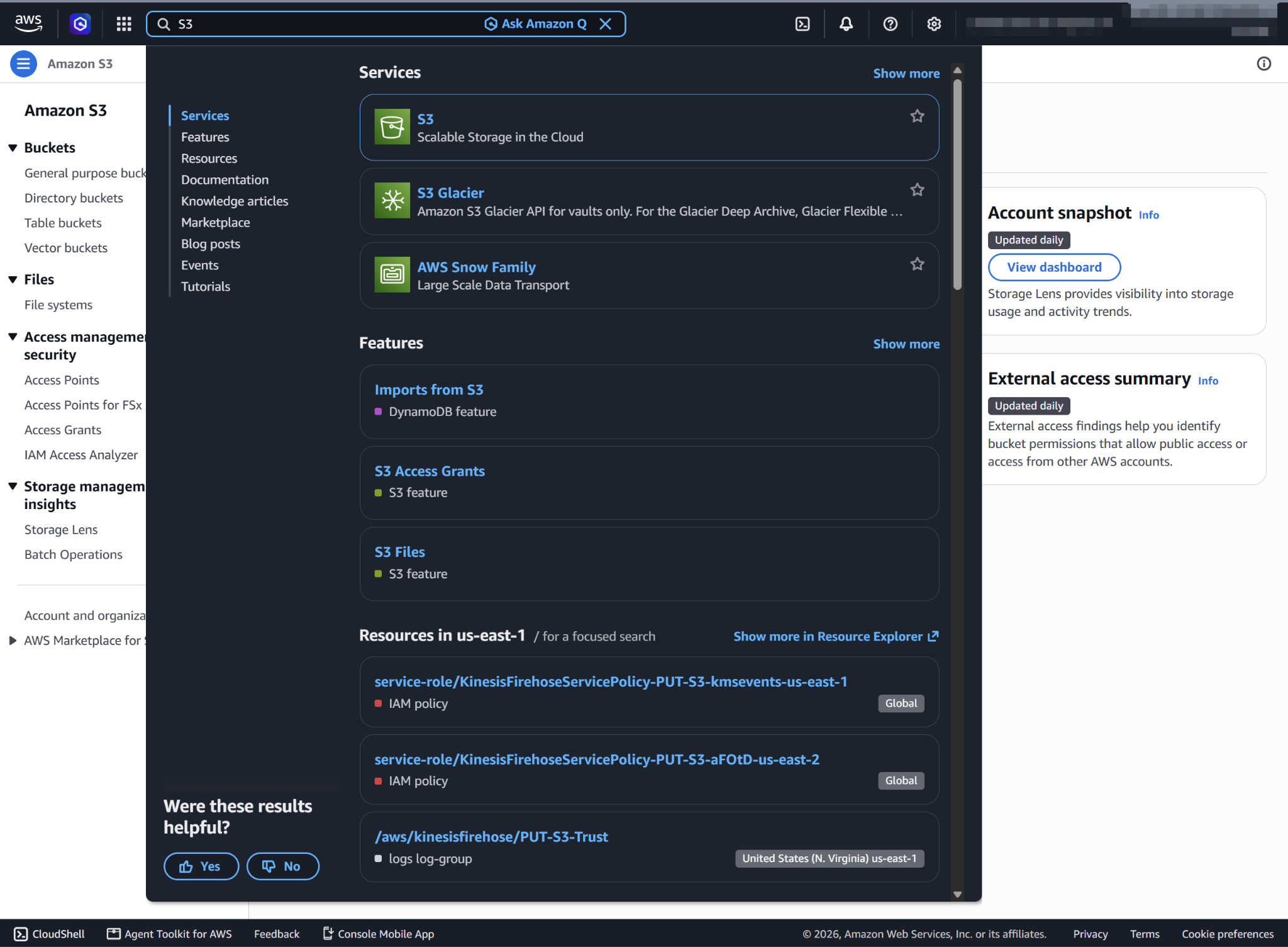
Task: Select the Features search category
Action: click(x=205, y=137)
